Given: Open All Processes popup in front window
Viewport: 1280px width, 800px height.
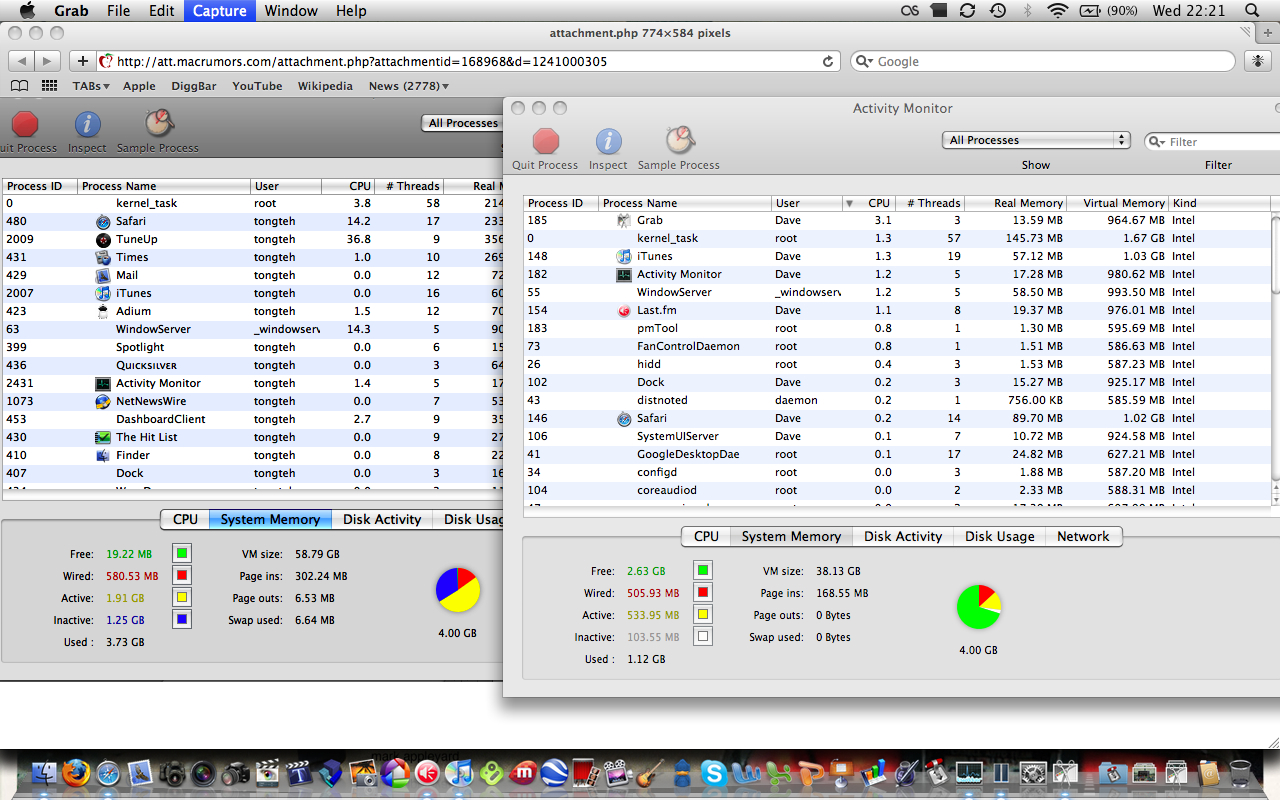Looking at the screenshot, I should tap(1036, 140).
